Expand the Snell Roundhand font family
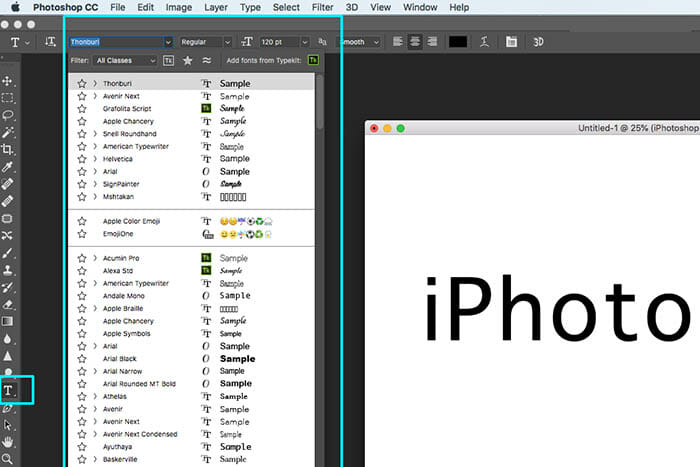 [95, 133]
